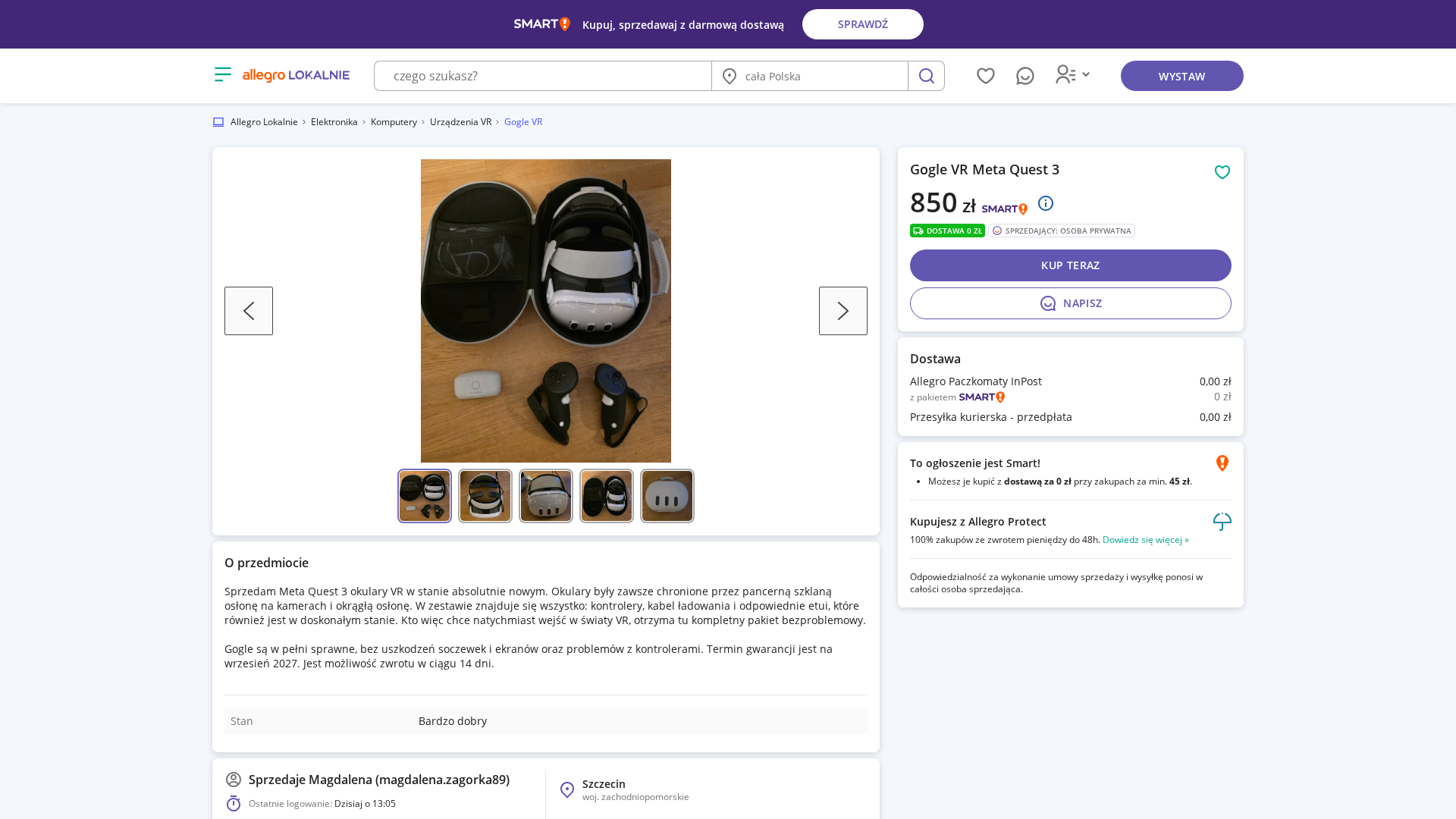Screen dimensions: 1456x819
Task: Click 'Dostawa' section heading
Action: [x=935, y=359]
